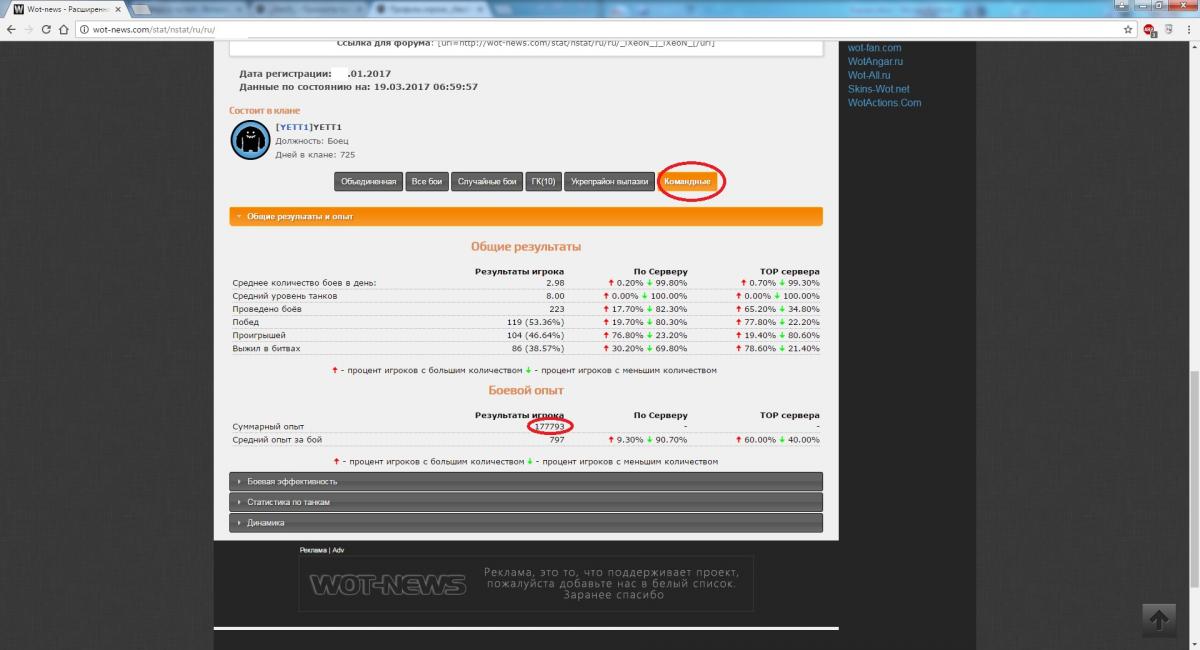Image resolution: width=1200 pixels, height=650 pixels.
Task: Click the Дней в клане: 725 text
Action: pyautogui.click(x=315, y=155)
